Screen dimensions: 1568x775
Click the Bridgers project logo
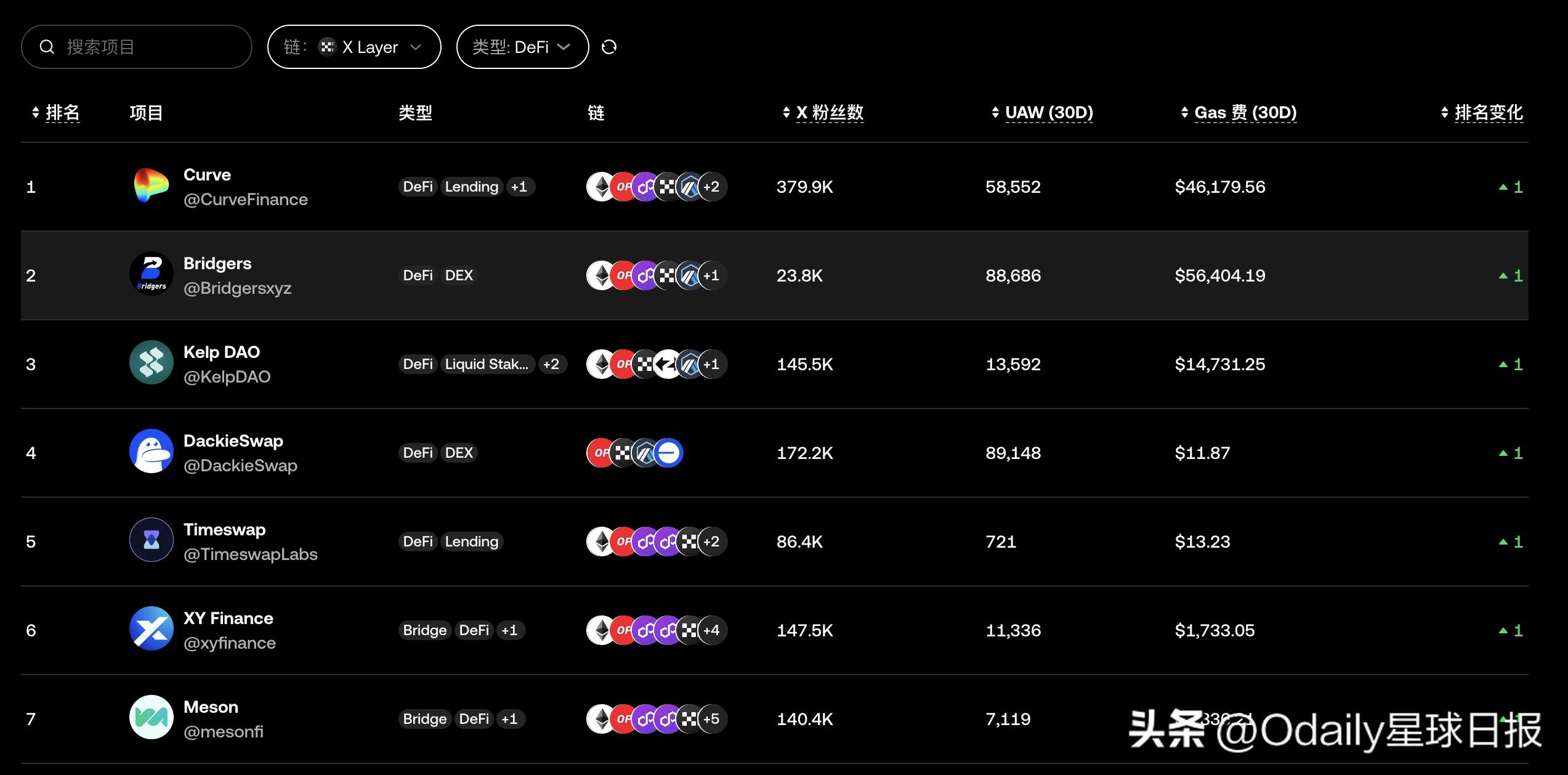pos(152,275)
